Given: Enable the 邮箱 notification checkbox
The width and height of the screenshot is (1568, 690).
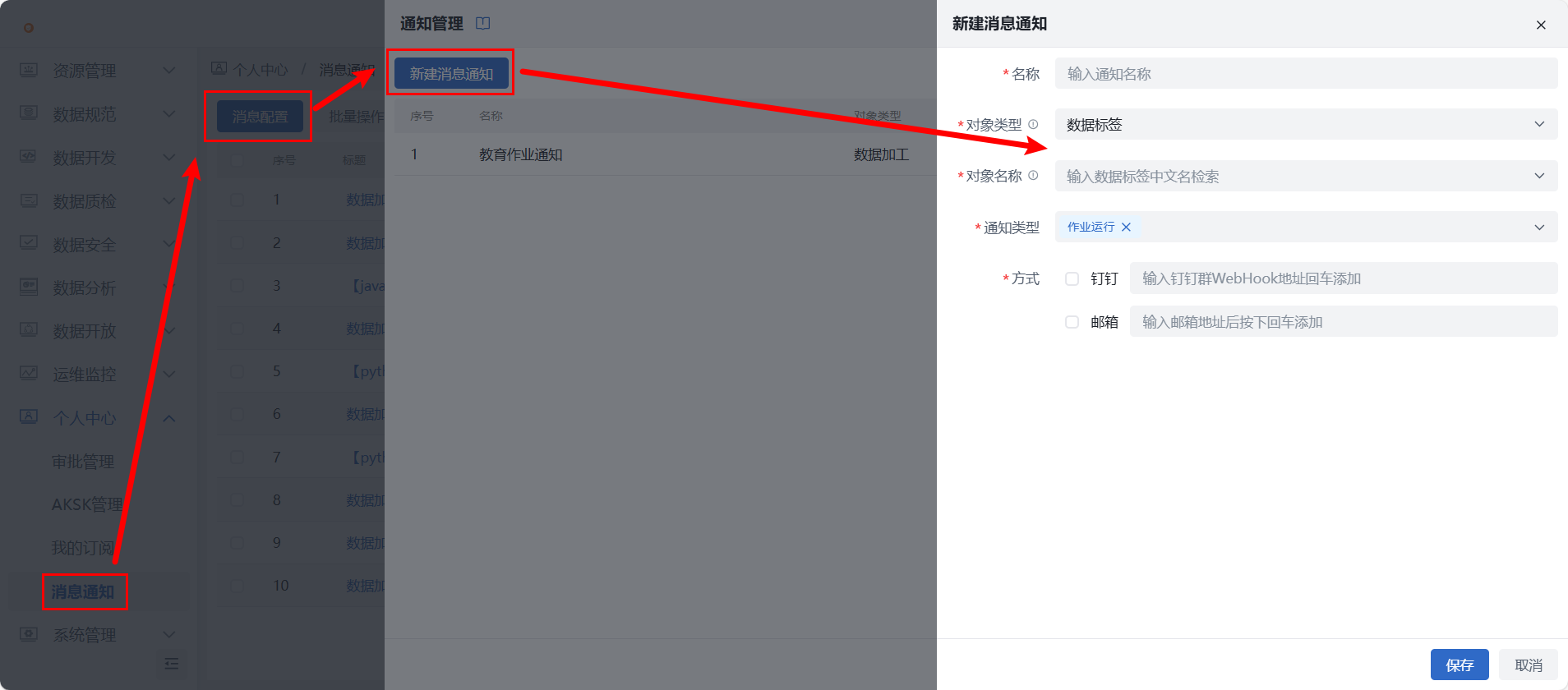Looking at the screenshot, I should coord(1072,322).
